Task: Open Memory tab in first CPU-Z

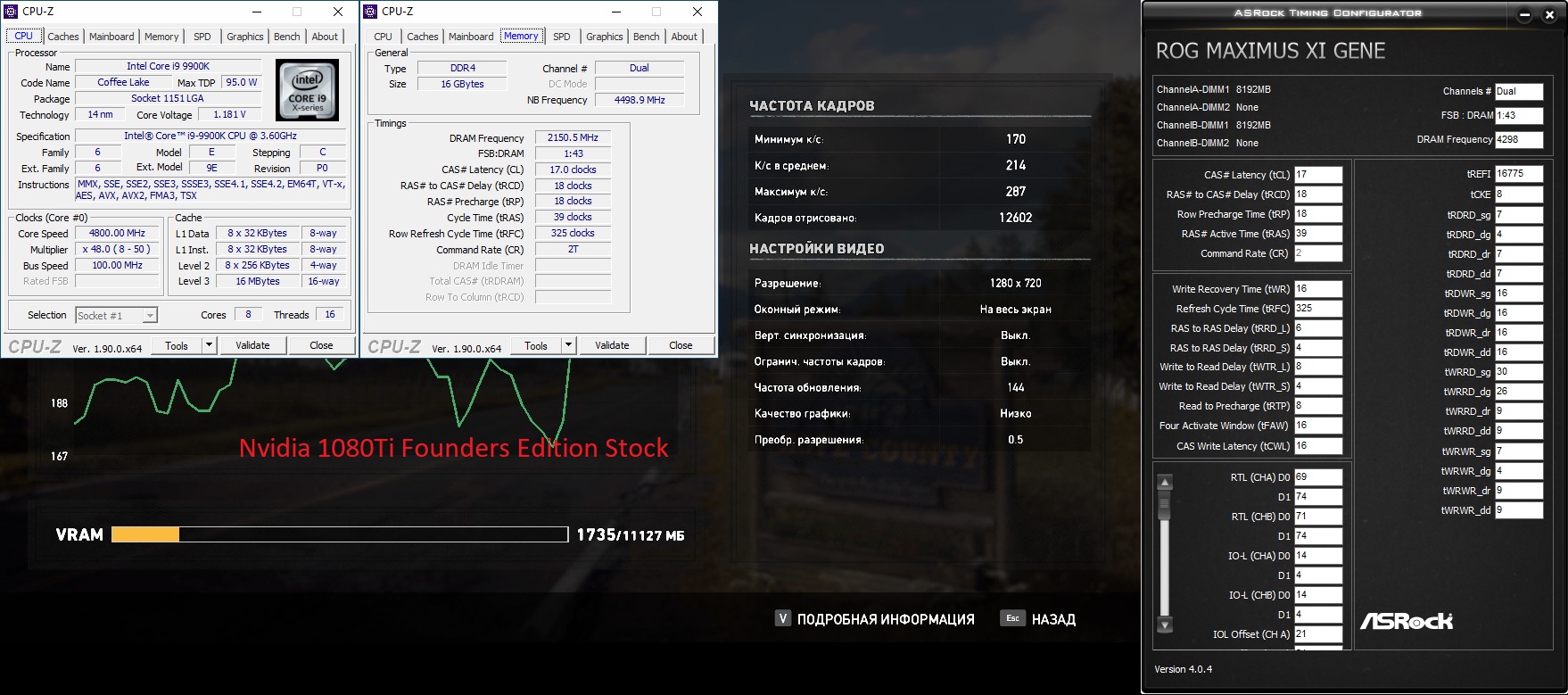Action: [x=161, y=37]
